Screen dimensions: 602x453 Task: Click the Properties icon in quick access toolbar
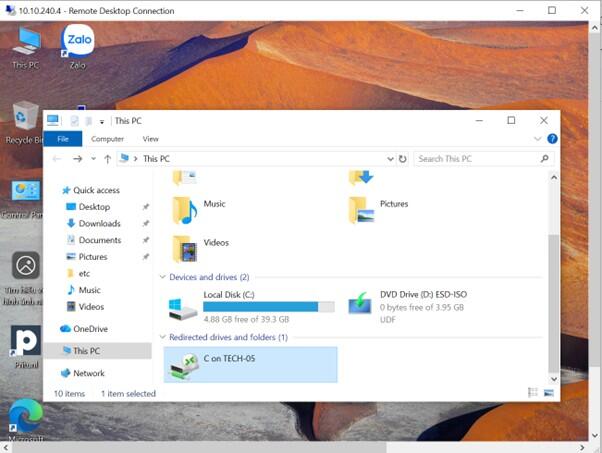(x=74, y=121)
